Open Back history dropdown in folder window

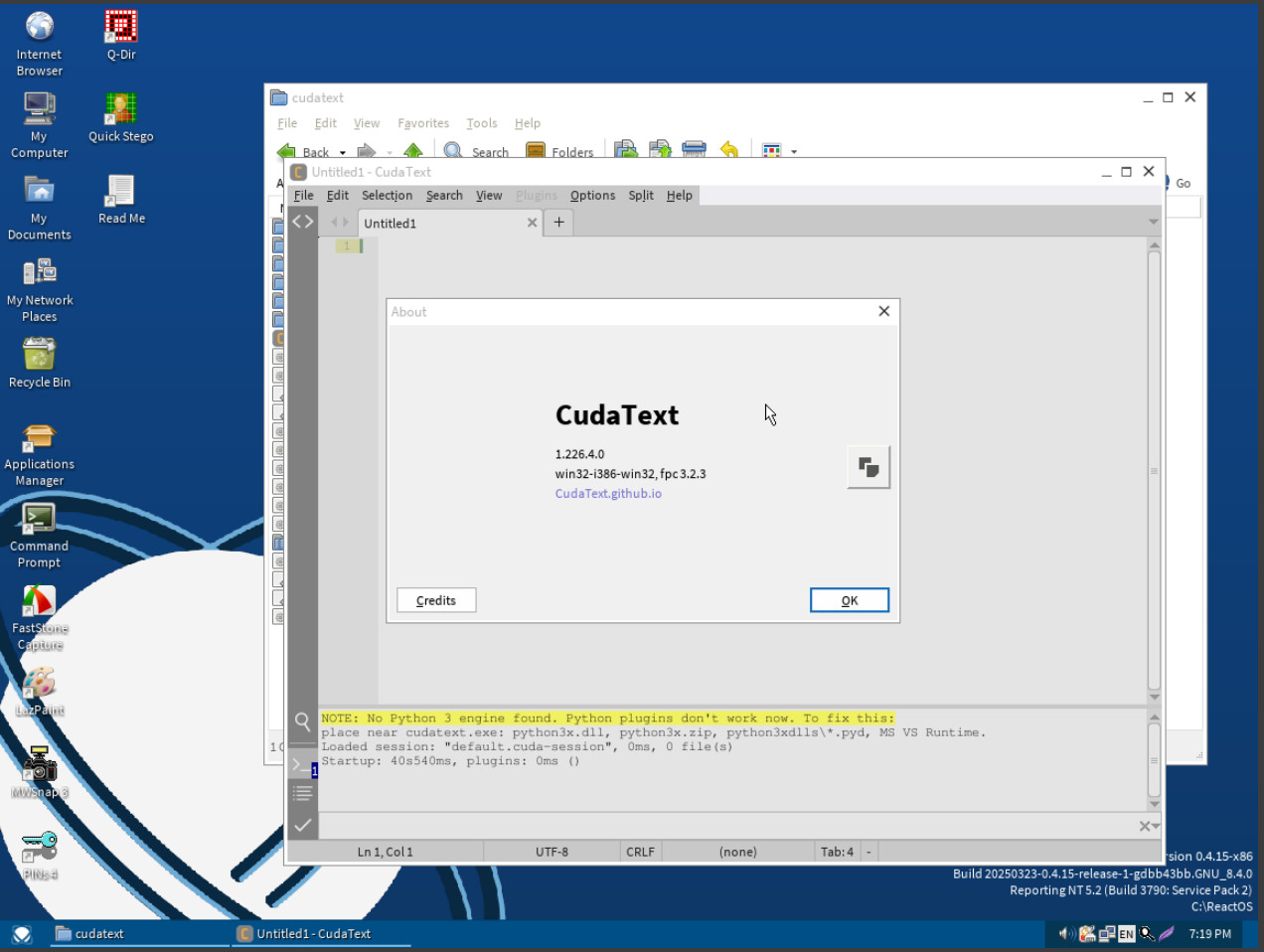(x=343, y=153)
